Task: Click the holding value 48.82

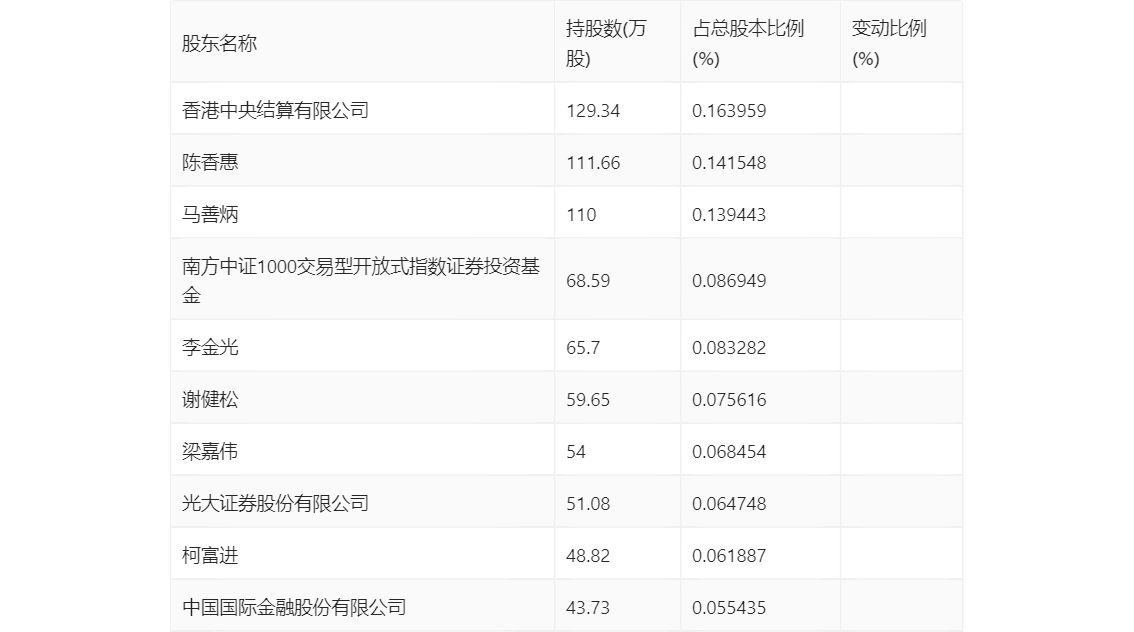Action: click(x=588, y=556)
